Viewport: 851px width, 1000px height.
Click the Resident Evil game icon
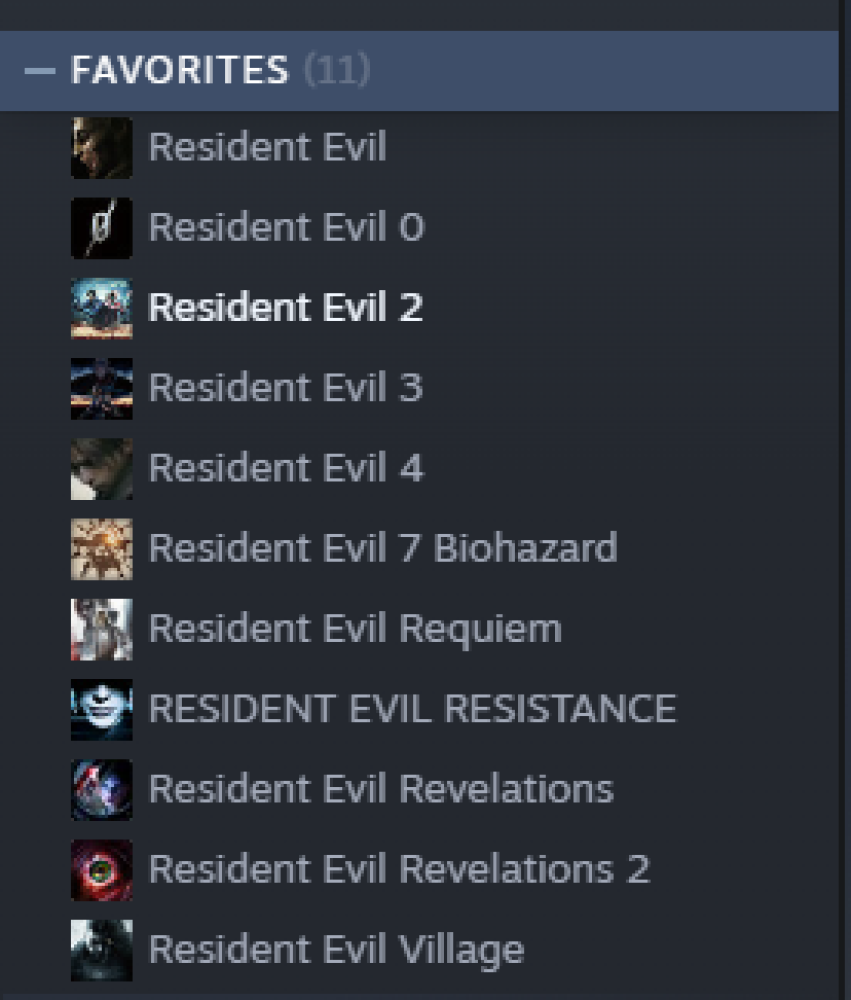pos(102,147)
